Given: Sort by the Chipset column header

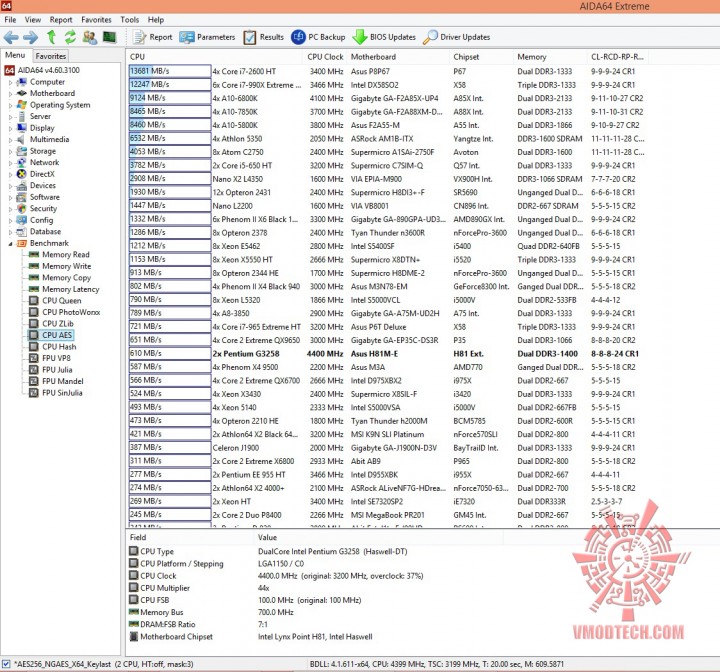Looking at the screenshot, I should (x=482, y=57).
